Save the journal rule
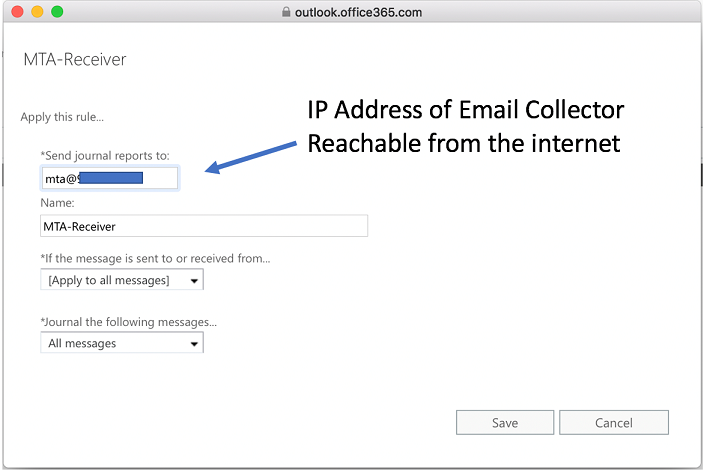Screen dimensions: 704x472 505,422
